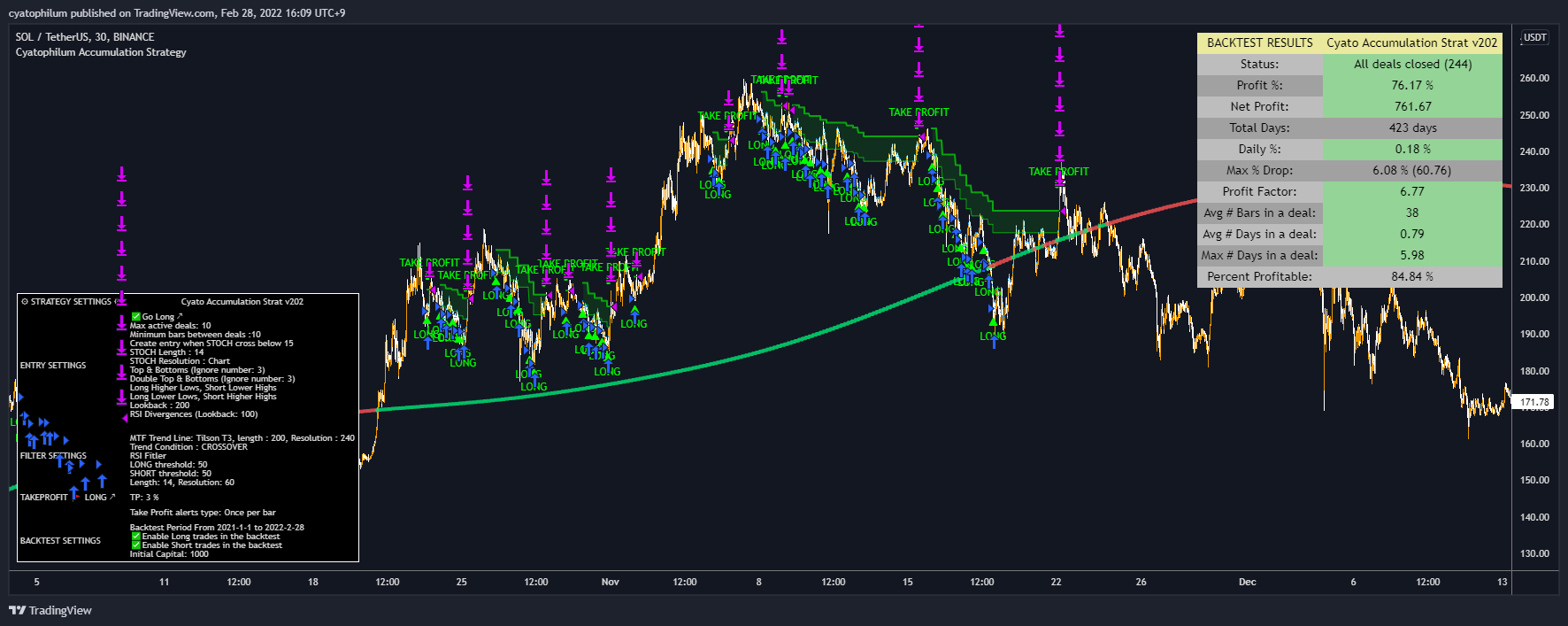Click the BACKTEST SETTINGS section label
Viewport: 1568px width, 626px height.
(60, 540)
